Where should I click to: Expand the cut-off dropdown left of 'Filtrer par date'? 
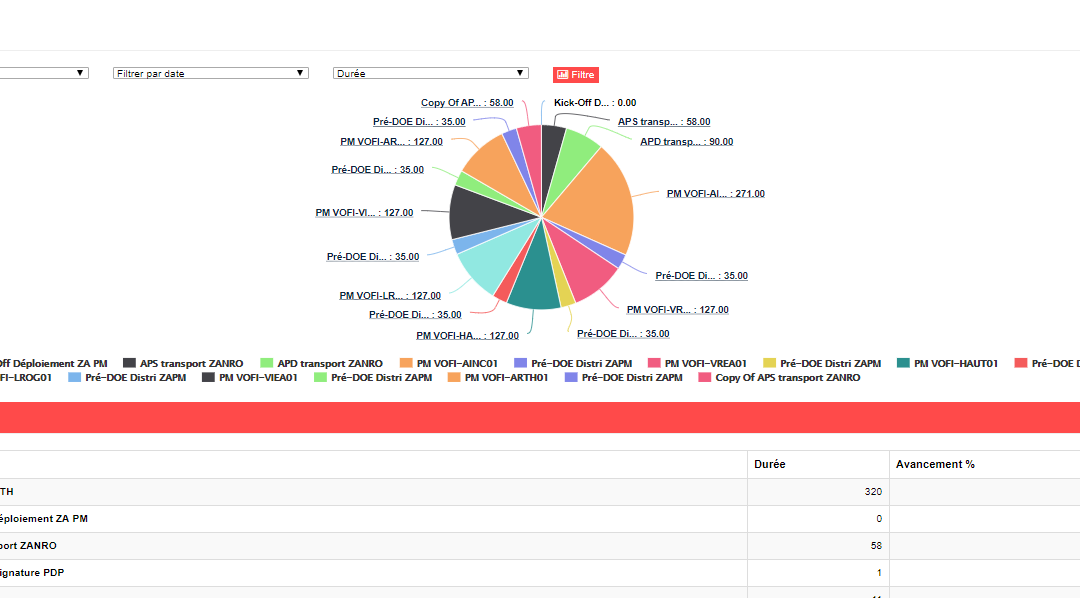(44, 73)
